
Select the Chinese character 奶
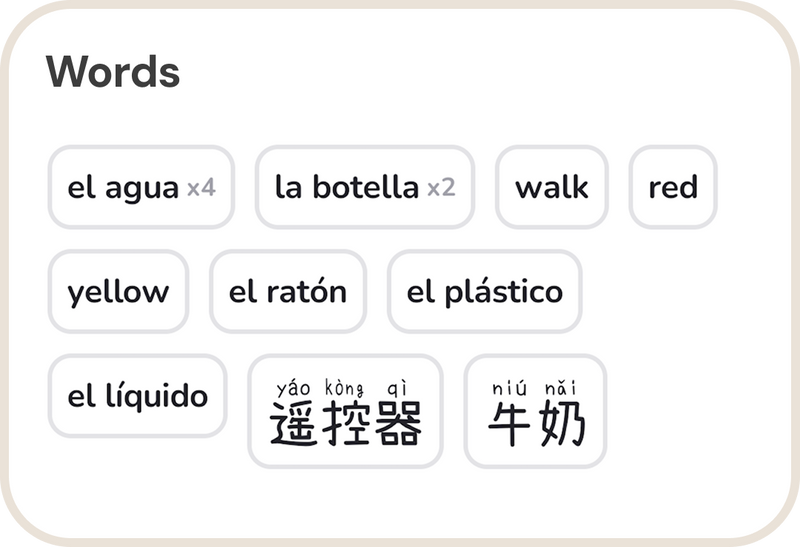(561, 424)
